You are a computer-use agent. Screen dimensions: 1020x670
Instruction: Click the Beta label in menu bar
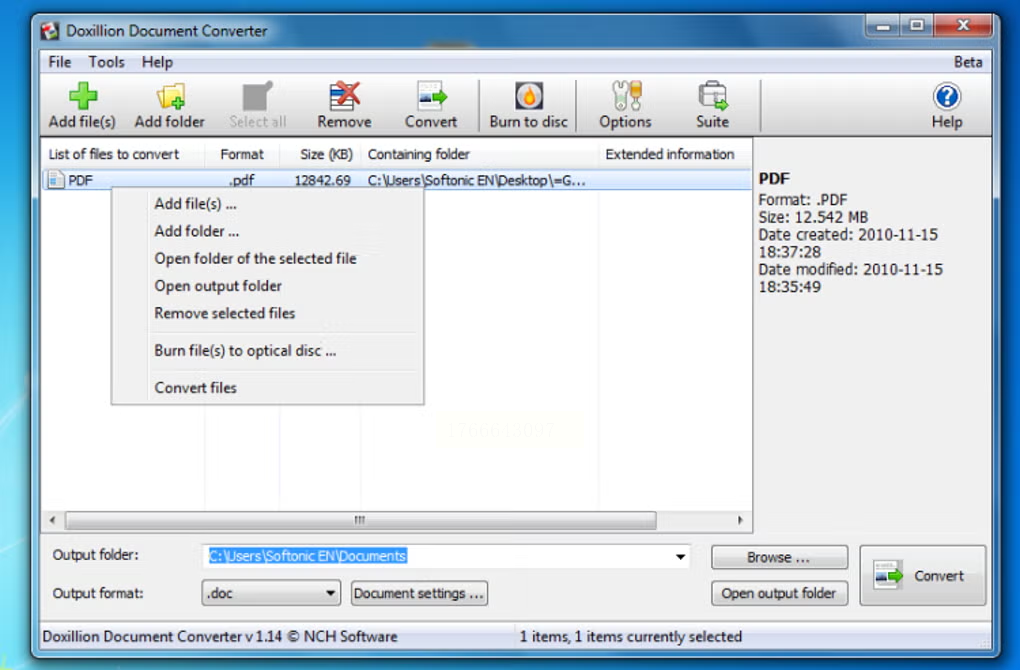click(x=968, y=62)
